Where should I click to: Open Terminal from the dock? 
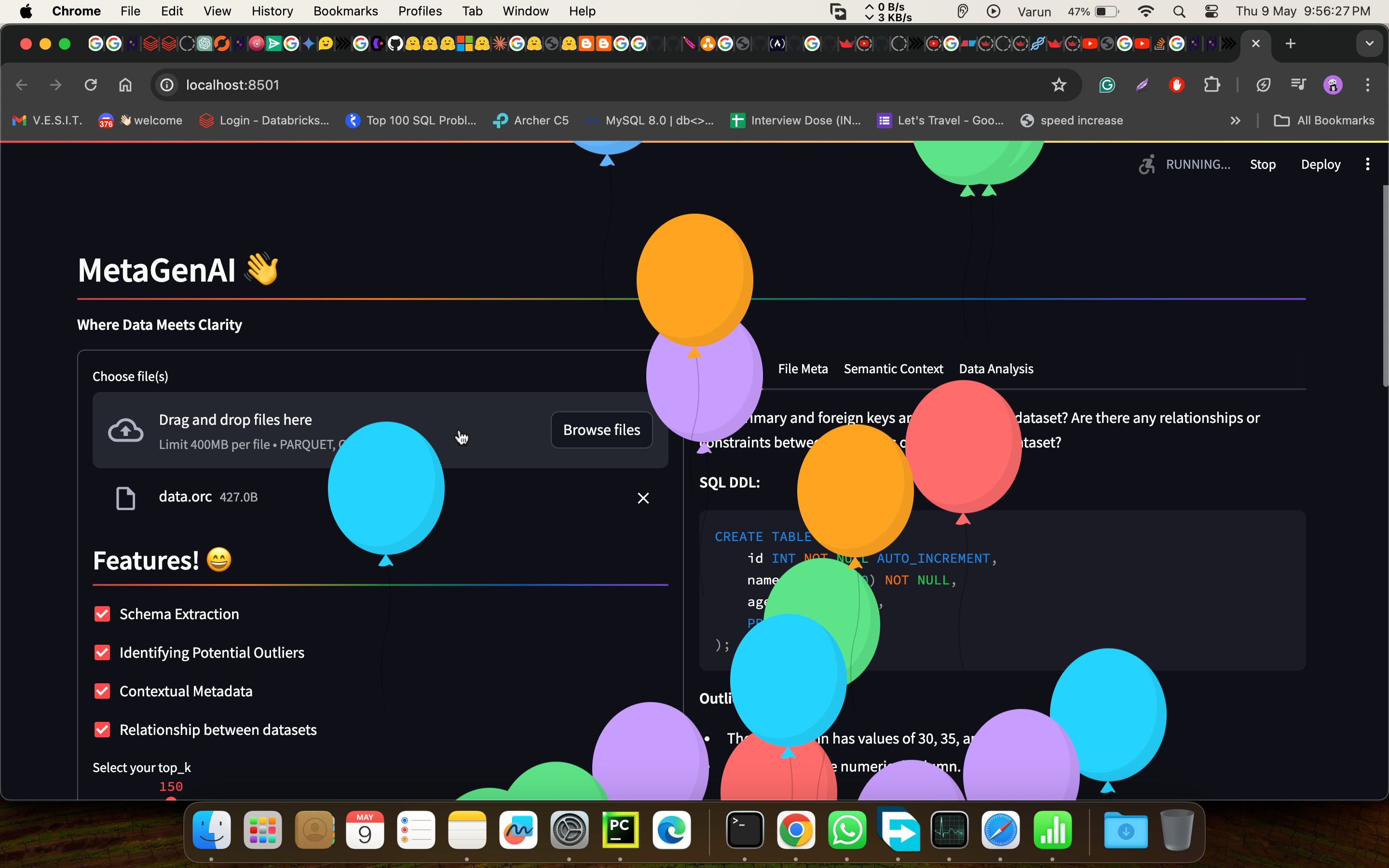tap(745, 830)
